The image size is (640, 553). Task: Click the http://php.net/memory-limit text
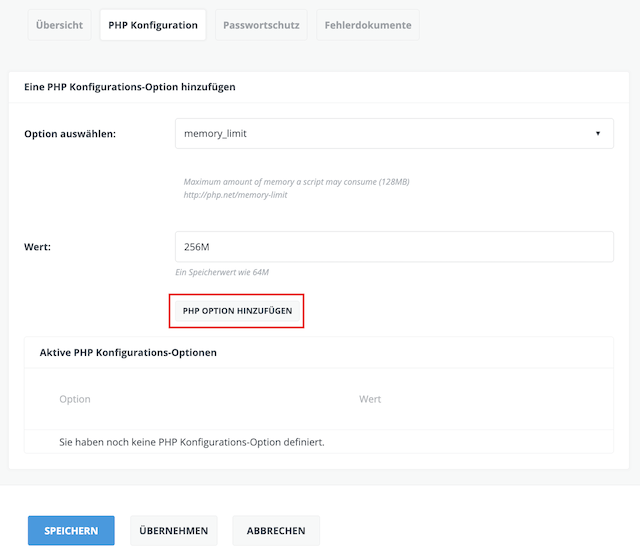tap(236, 195)
